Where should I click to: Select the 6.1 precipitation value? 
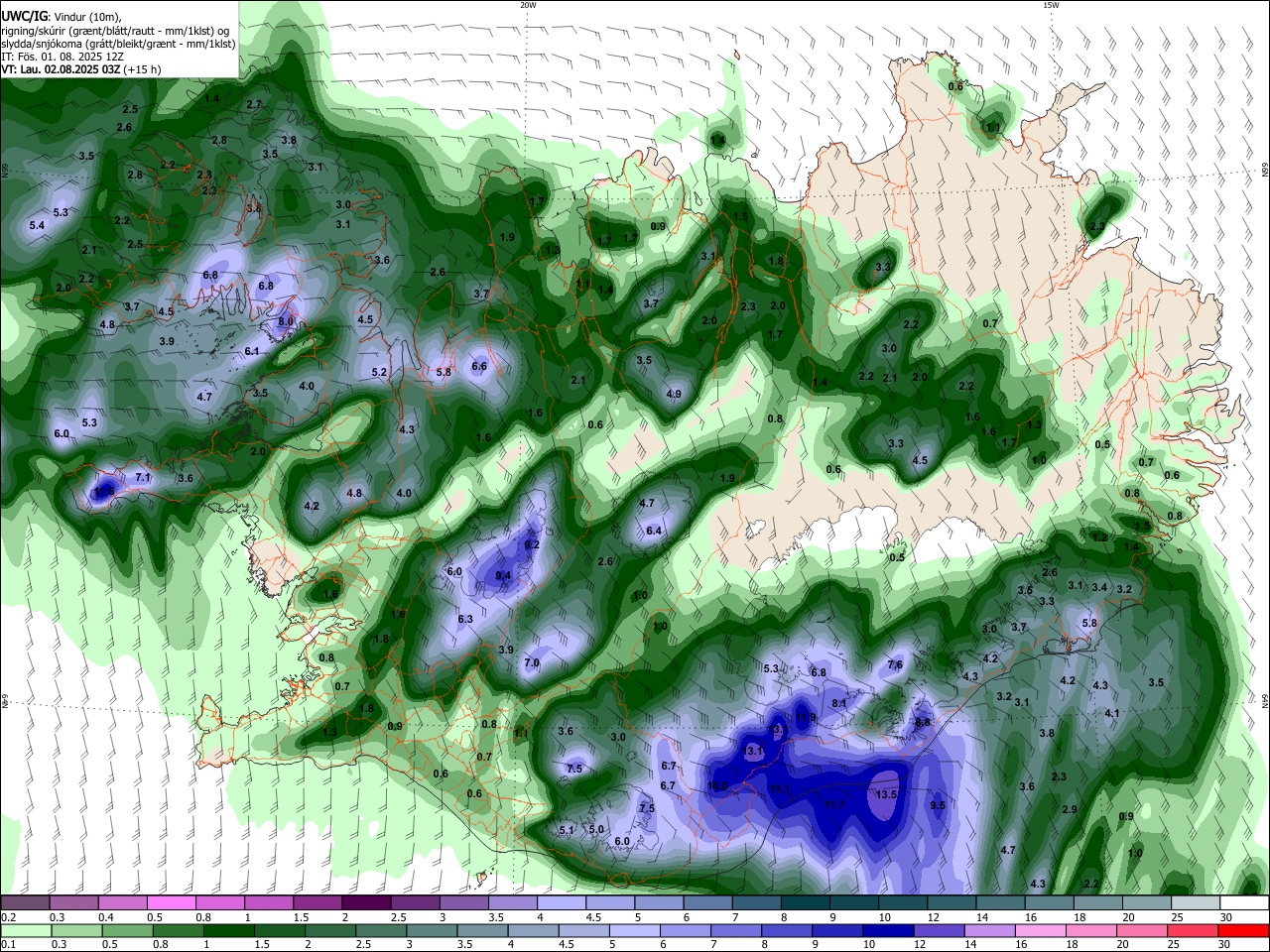[x=252, y=351]
